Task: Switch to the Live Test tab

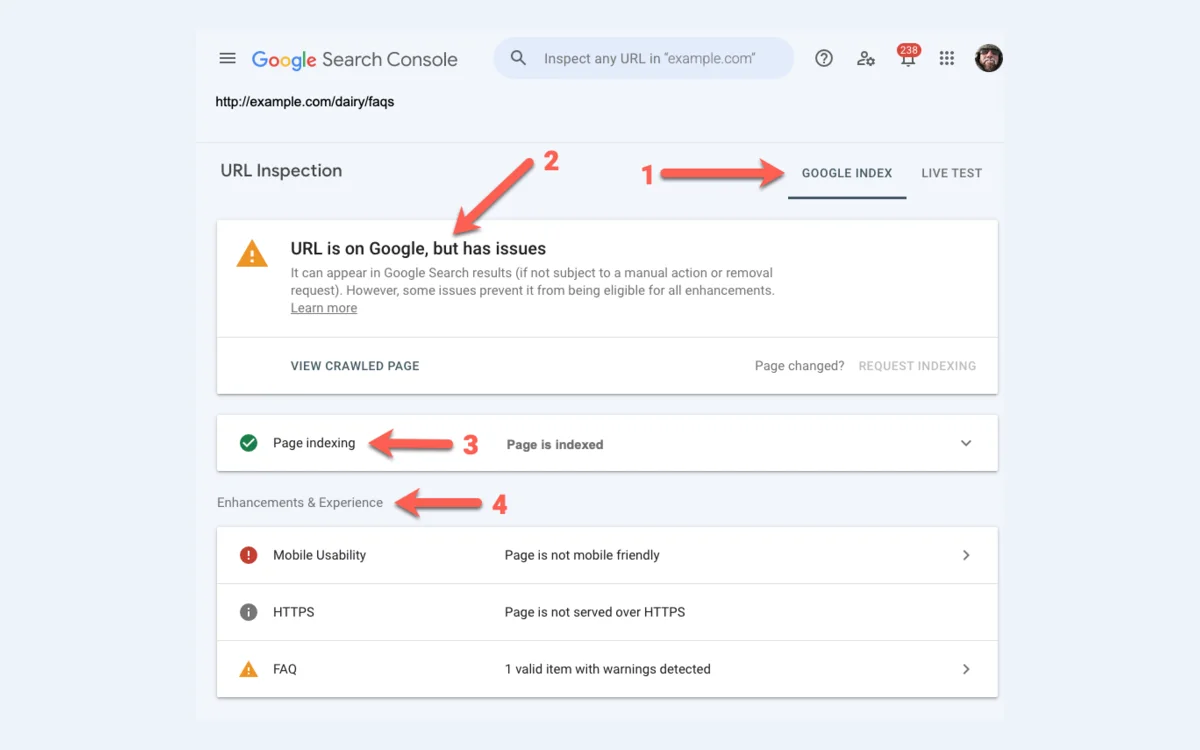Action: click(951, 173)
